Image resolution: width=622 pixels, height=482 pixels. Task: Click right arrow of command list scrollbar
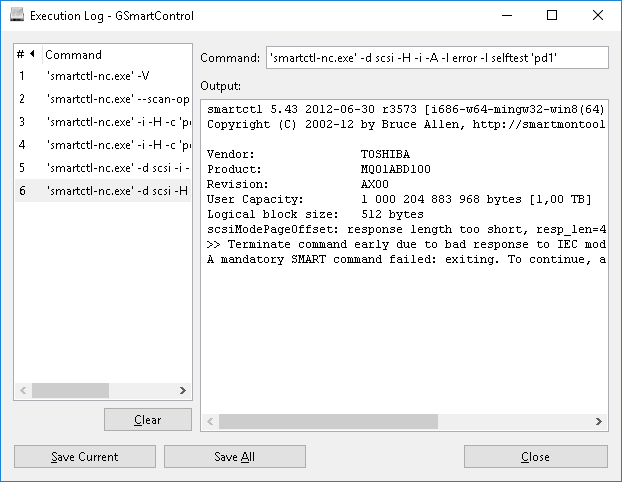click(182, 390)
